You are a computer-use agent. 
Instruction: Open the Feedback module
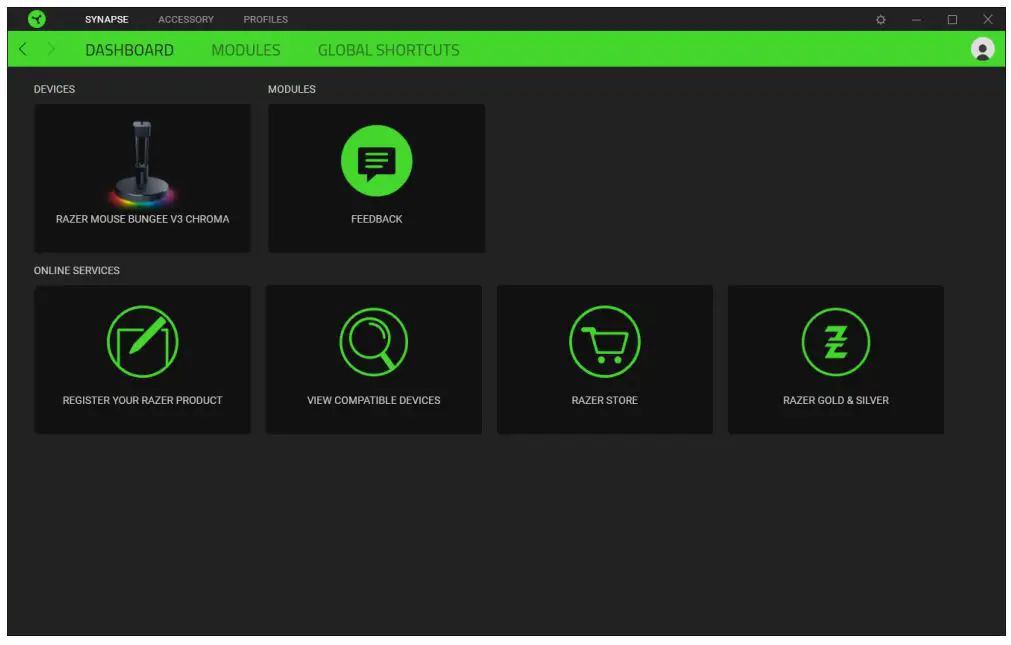376,178
